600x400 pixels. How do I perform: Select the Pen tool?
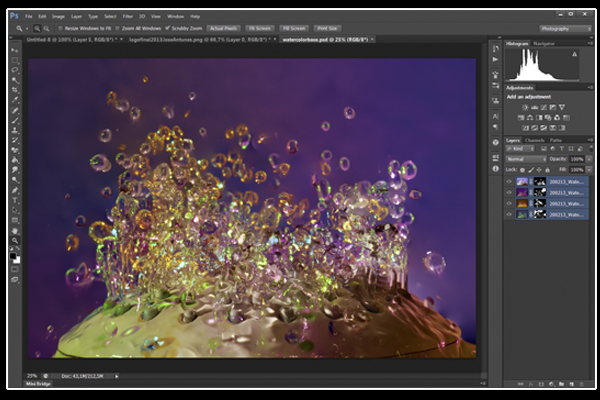[15, 190]
